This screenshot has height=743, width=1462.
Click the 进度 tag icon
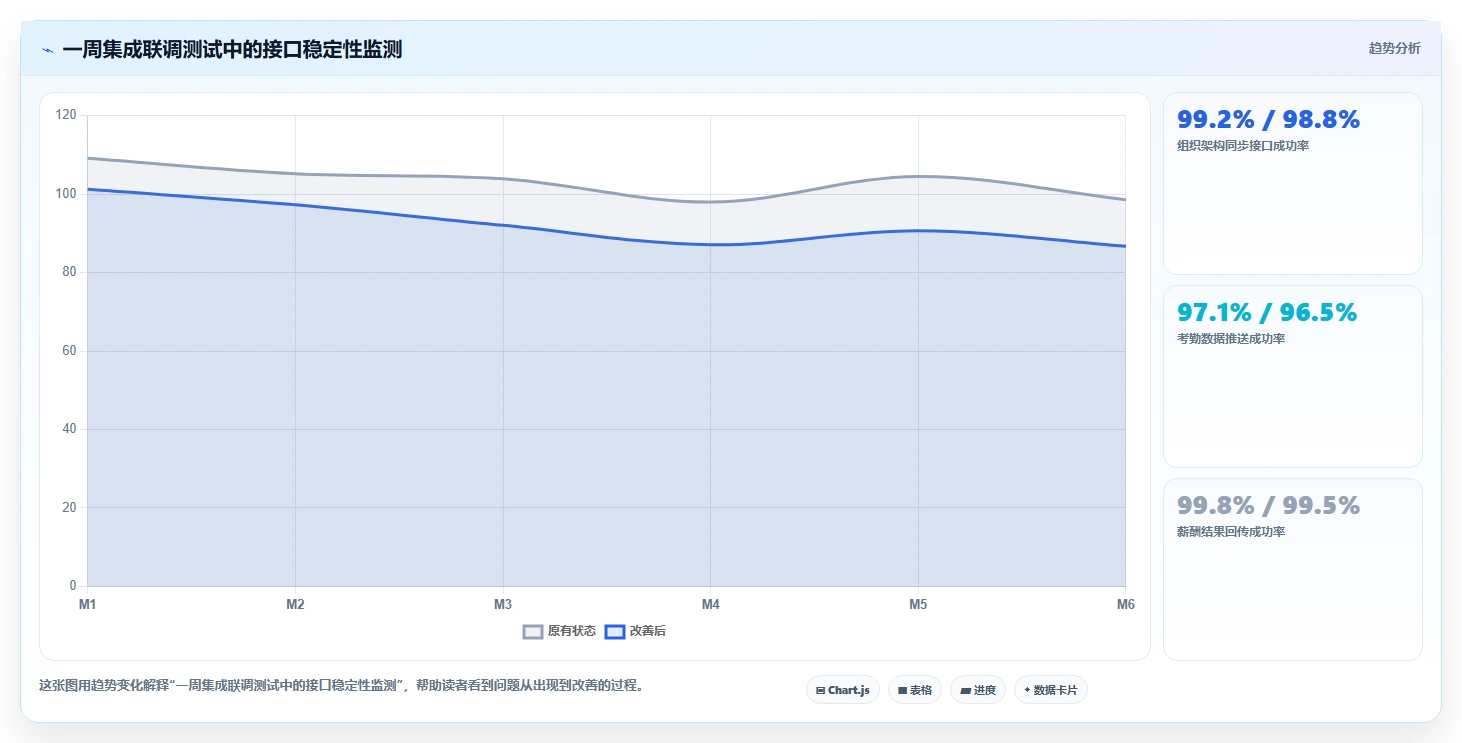tap(965, 690)
